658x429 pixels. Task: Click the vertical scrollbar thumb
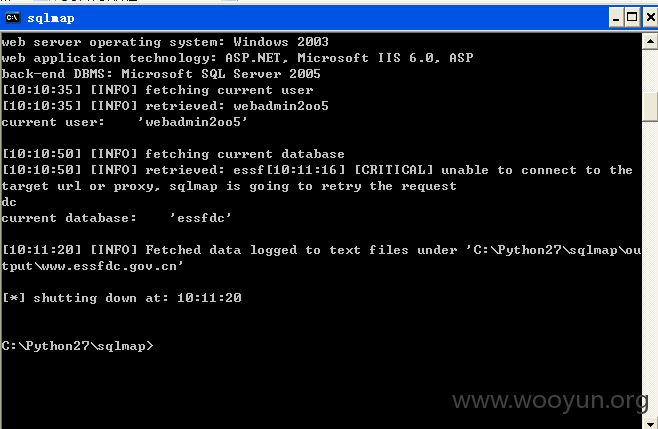pos(650,107)
